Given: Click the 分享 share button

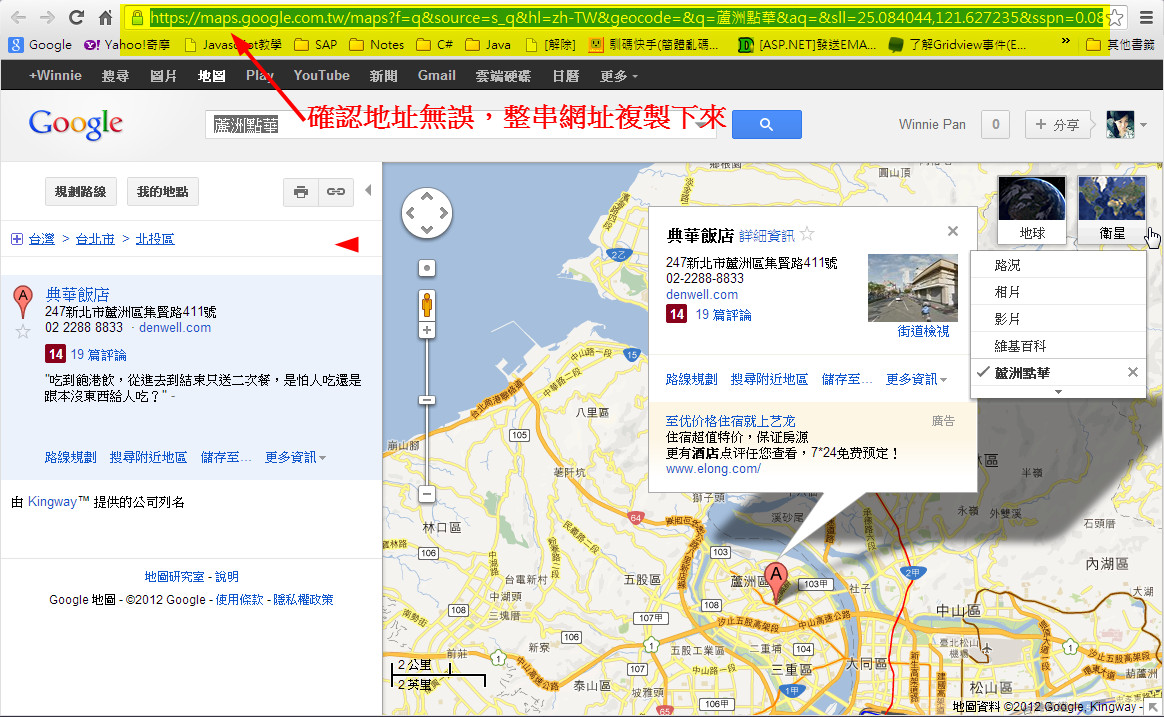Looking at the screenshot, I should (1057, 125).
